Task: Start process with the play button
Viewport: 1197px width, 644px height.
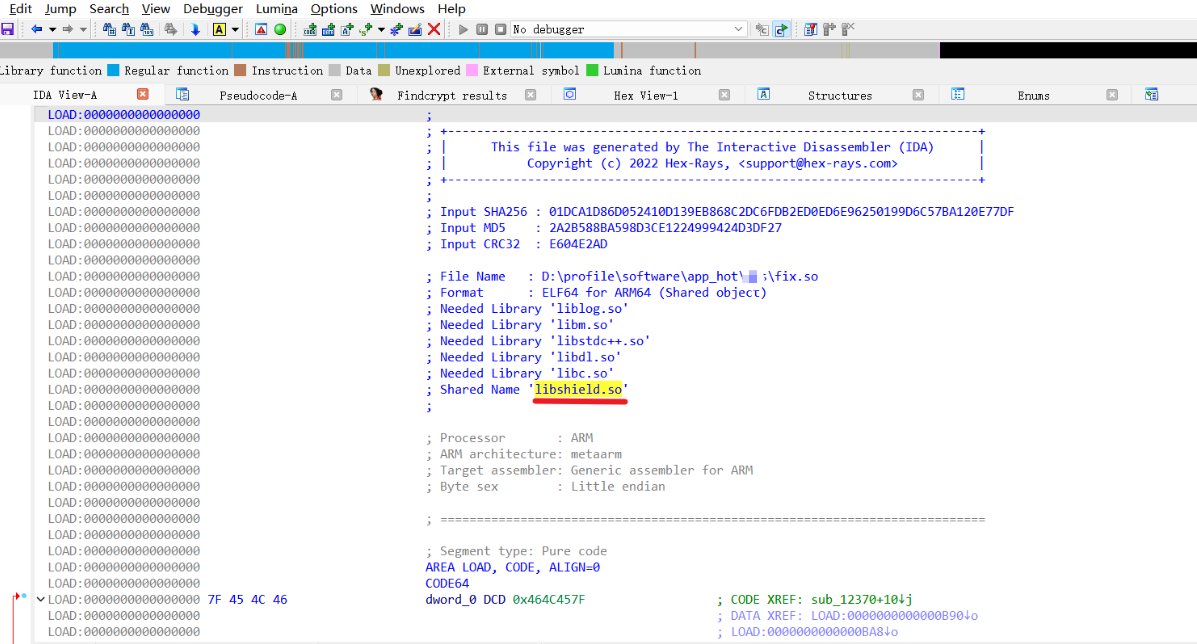Action: [463, 29]
